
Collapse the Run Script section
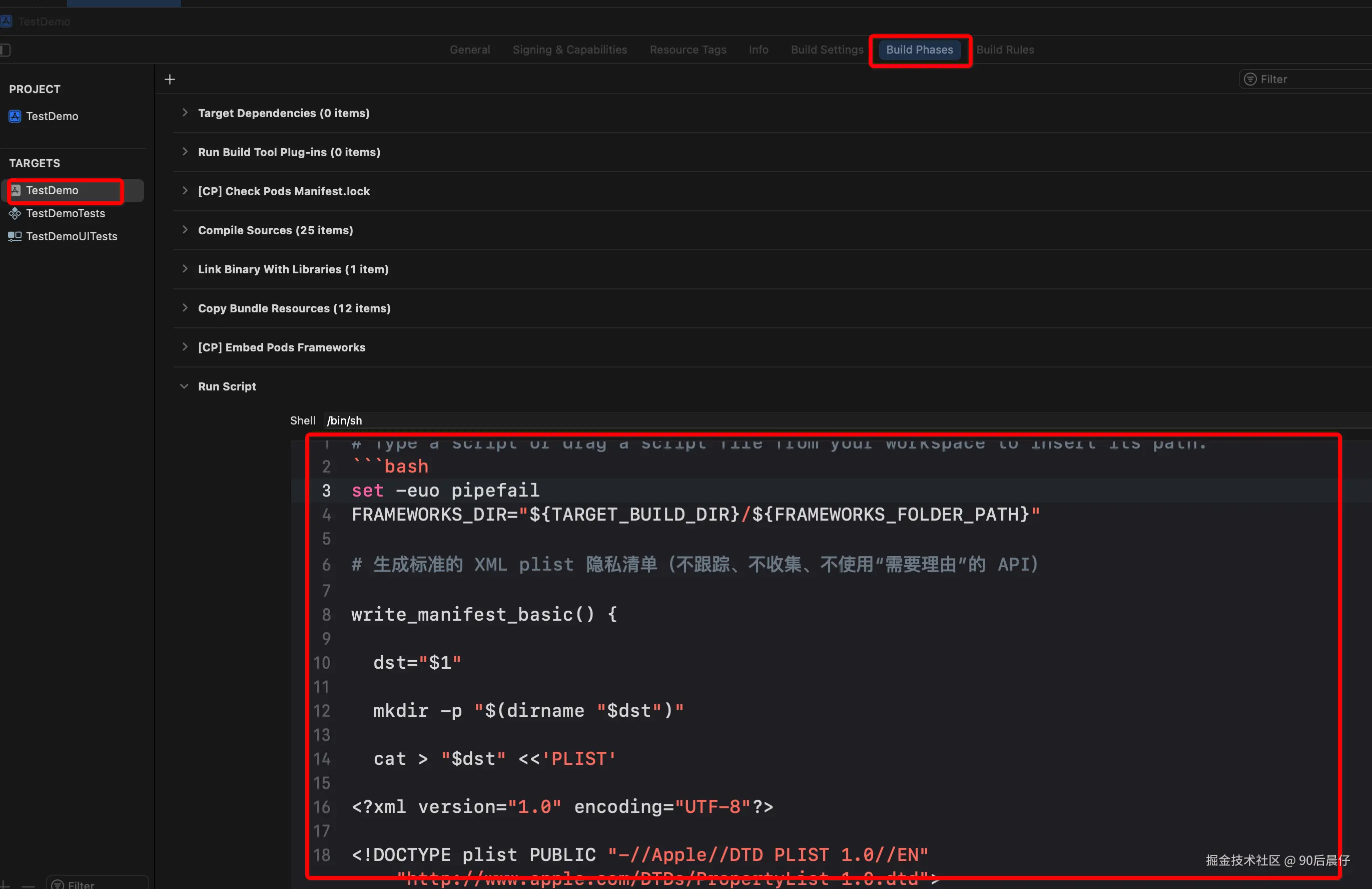(x=185, y=386)
